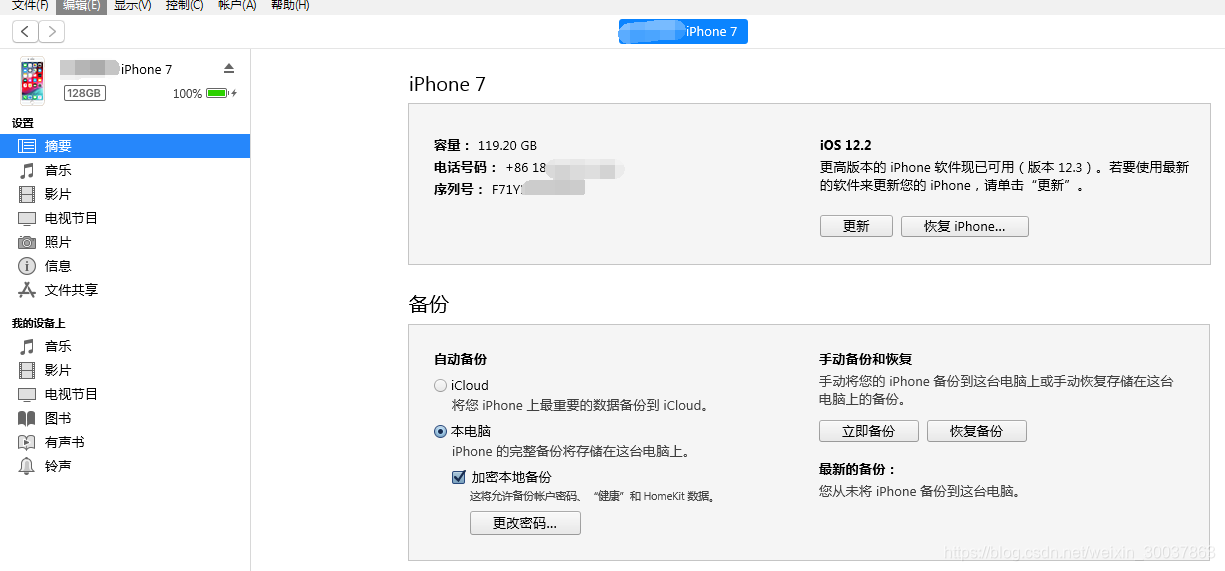Click the 电话号码 label
The image size is (1225, 571).
tap(465, 167)
